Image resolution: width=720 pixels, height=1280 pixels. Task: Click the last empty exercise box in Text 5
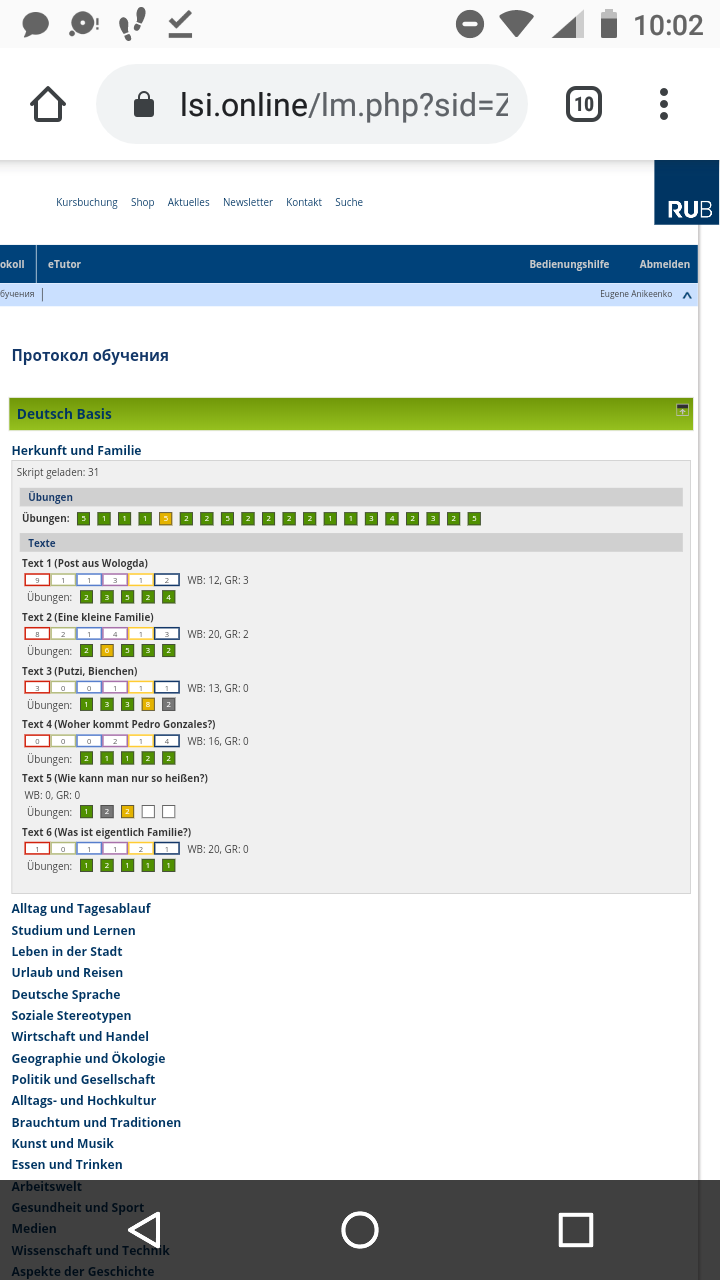coord(169,812)
